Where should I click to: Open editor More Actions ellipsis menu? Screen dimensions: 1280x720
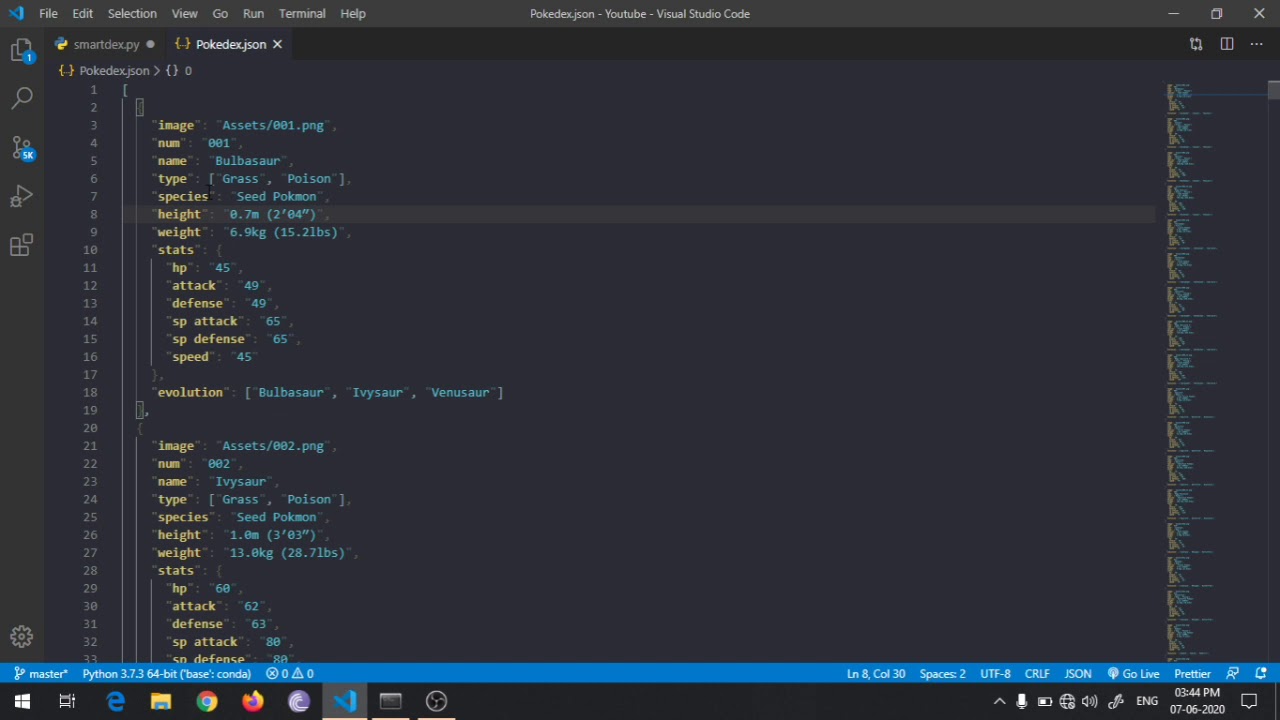pos(1257,44)
